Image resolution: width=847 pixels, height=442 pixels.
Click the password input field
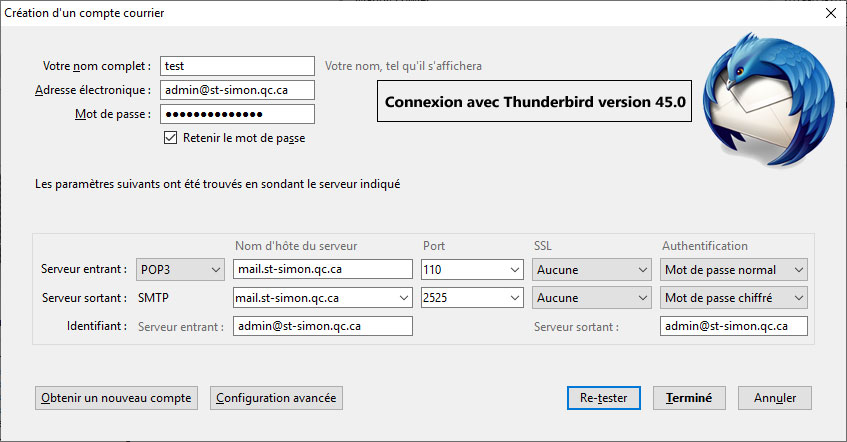(x=237, y=114)
